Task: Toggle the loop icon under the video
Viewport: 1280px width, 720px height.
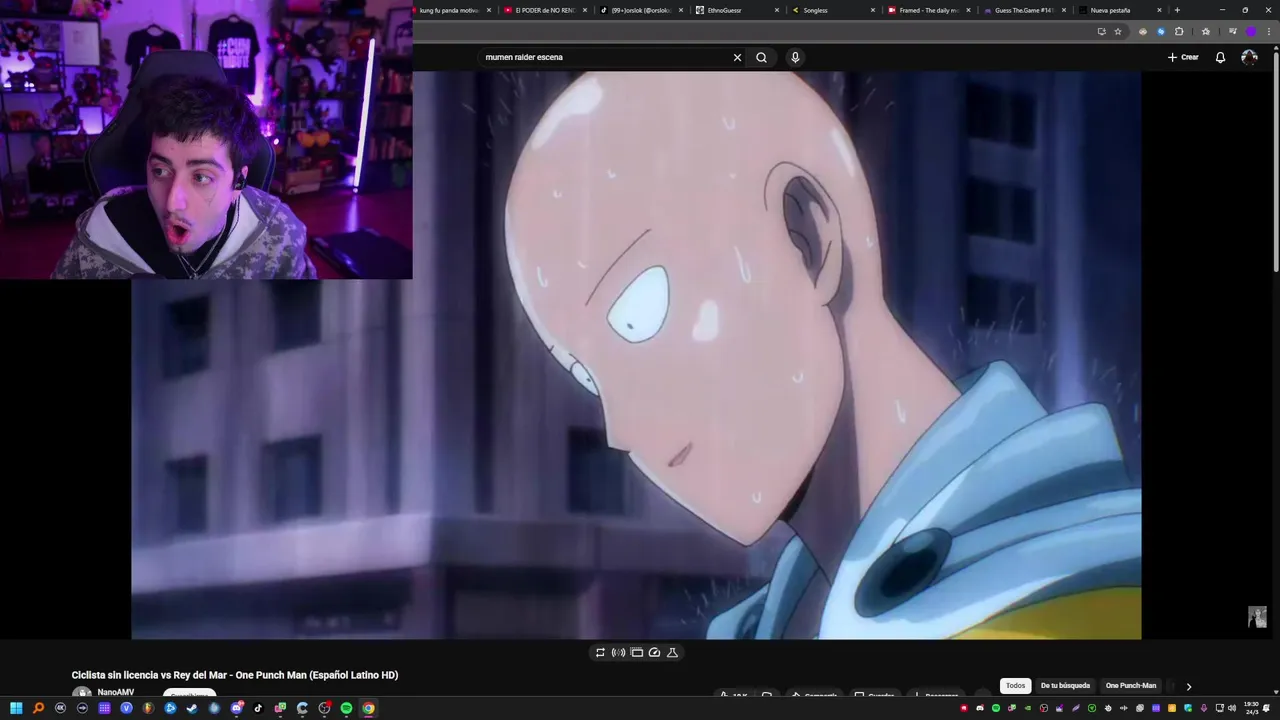Action: 600,652
